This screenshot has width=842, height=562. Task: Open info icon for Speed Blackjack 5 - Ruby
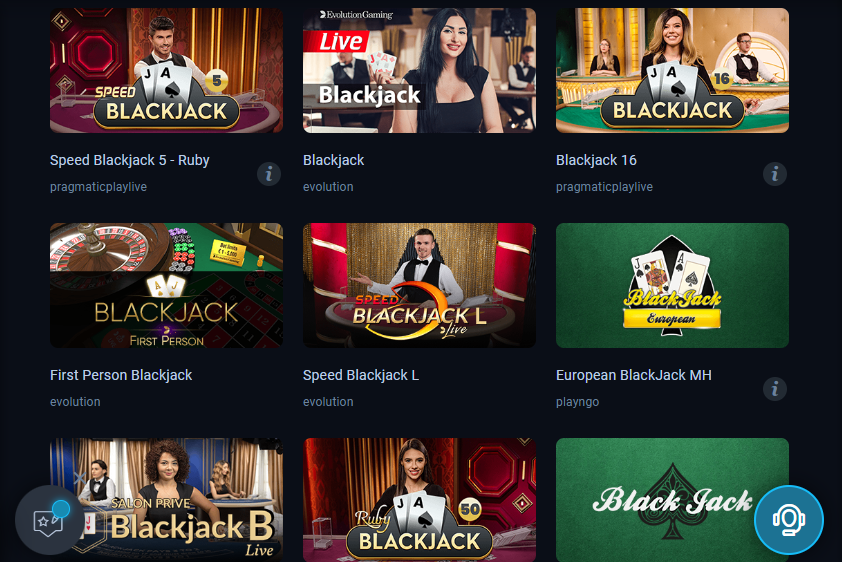tap(268, 174)
